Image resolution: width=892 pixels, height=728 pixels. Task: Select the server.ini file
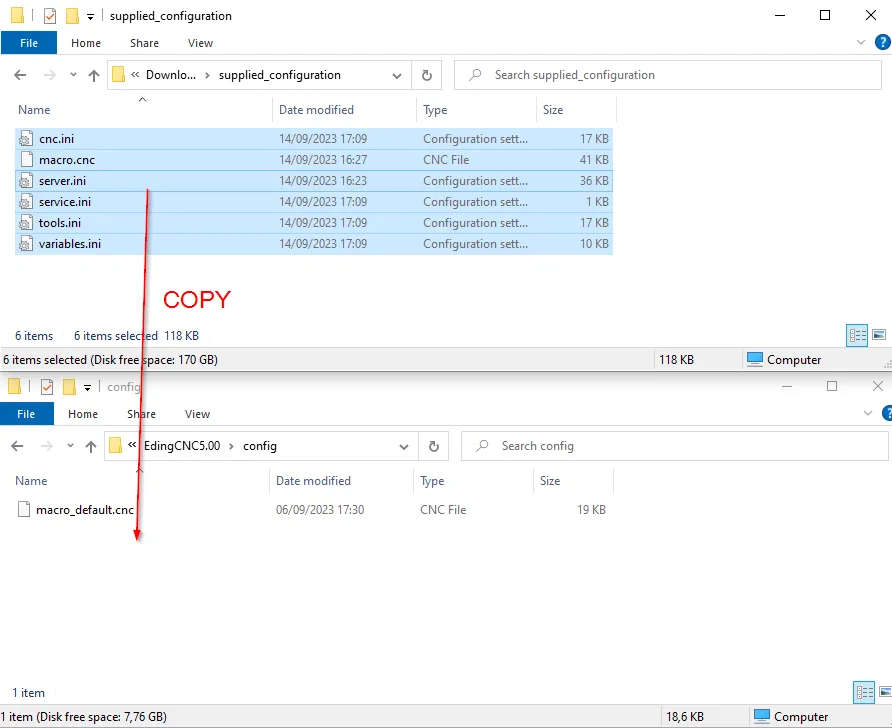click(x=314, y=181)
